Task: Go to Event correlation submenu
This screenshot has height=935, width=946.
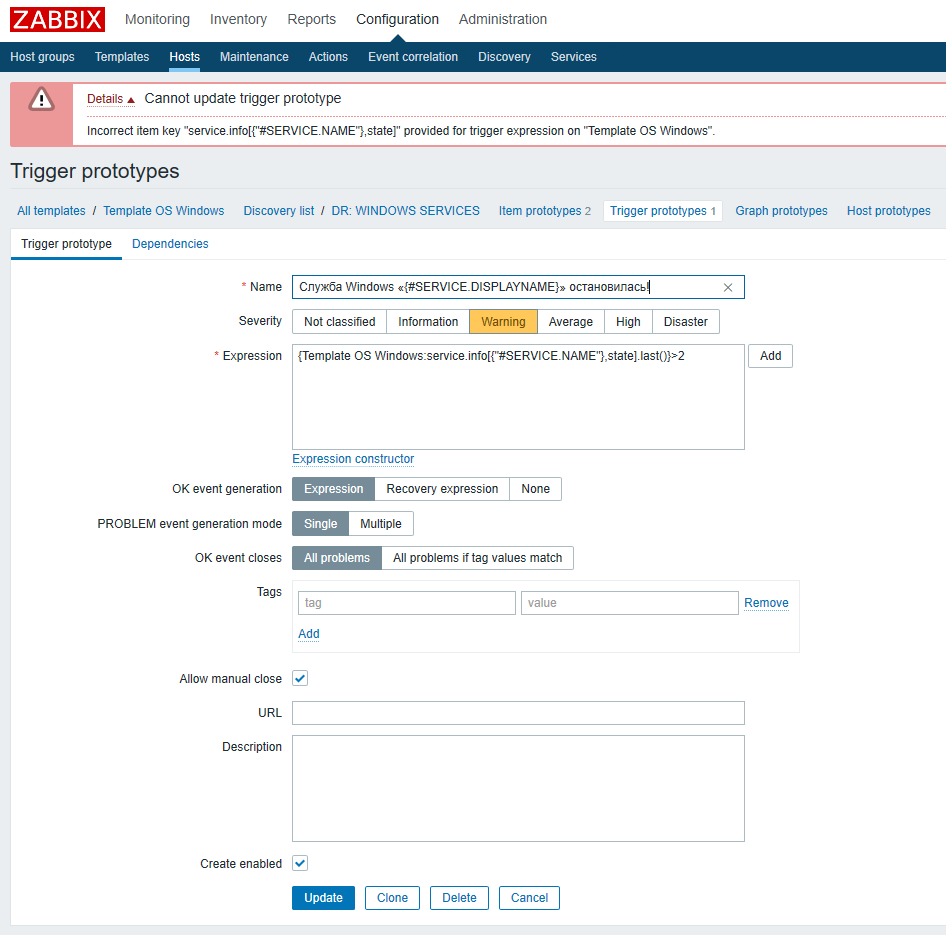Action: [x=413, y=57]
